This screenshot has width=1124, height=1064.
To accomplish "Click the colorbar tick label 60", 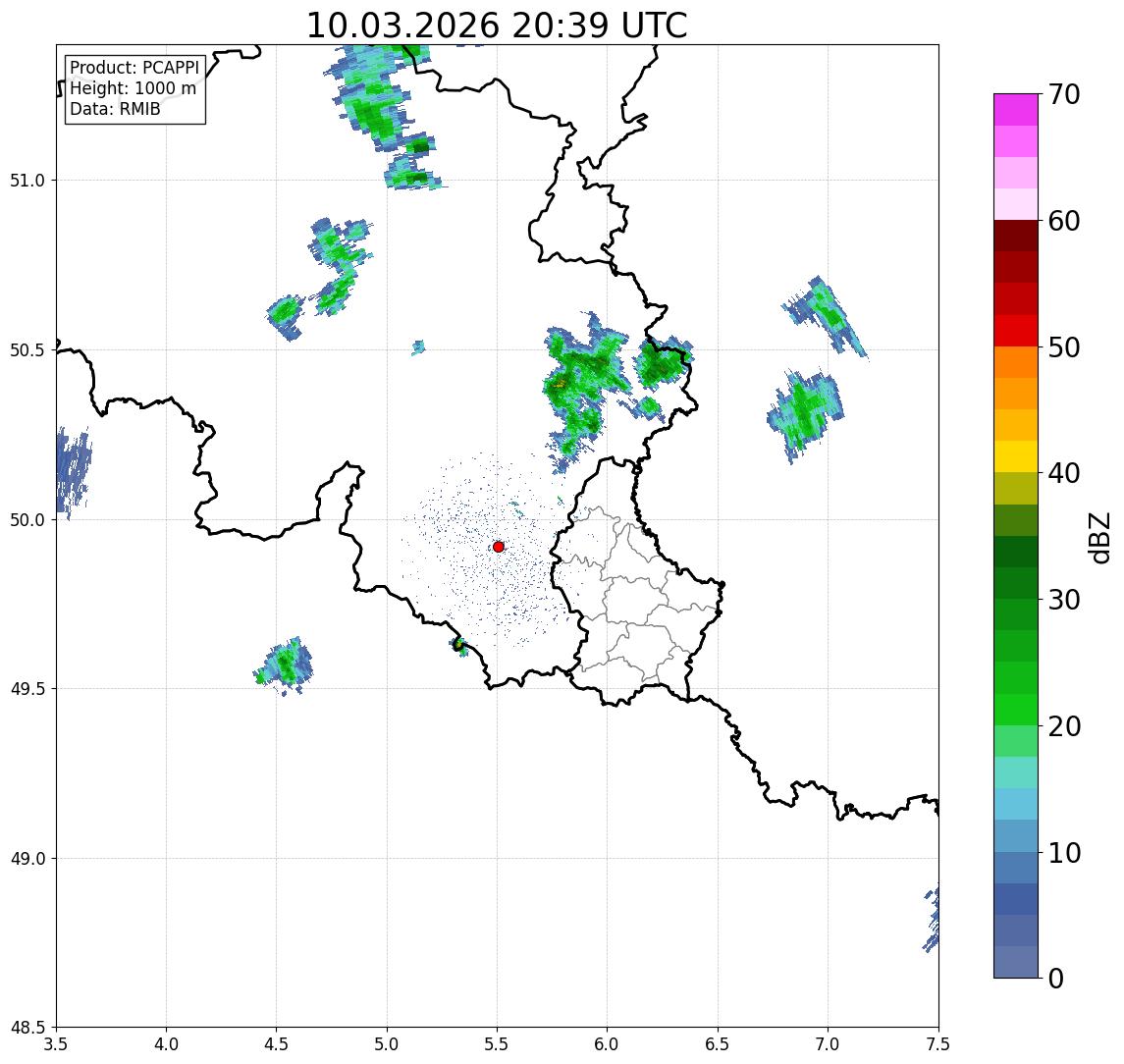I will point(1063,222).
